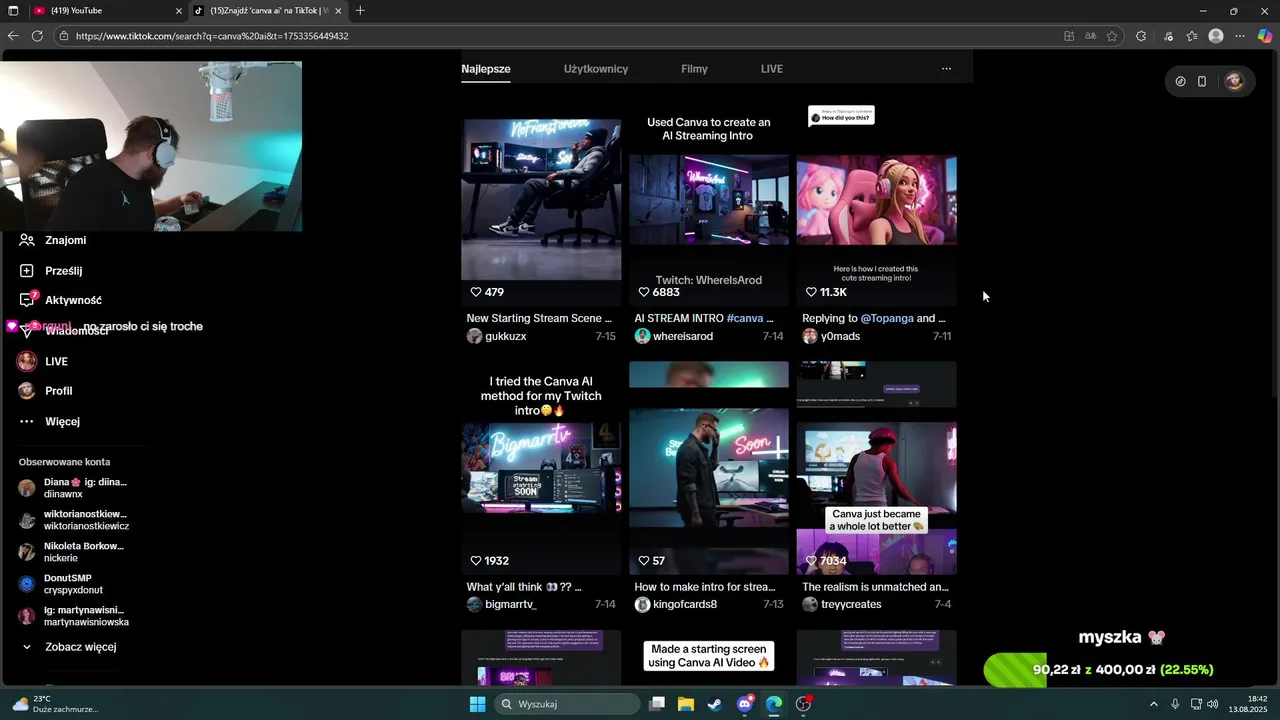
Task: Switch to Użytkownicy tab
Action: pos(596,69)
